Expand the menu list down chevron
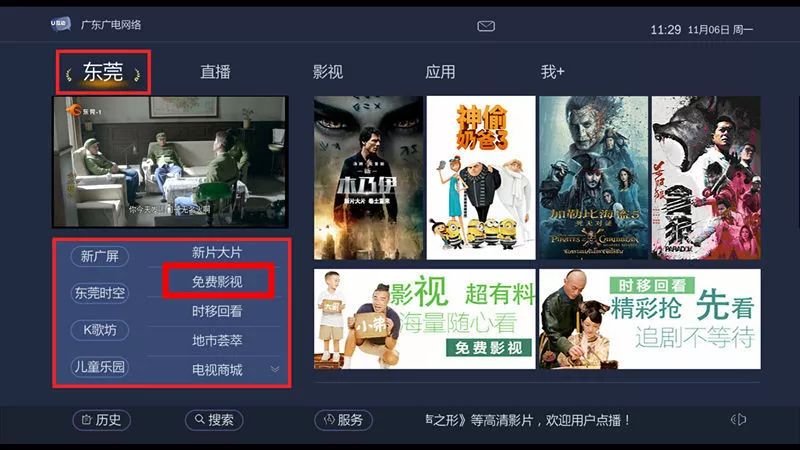This screenshot has width=800, height=450. click(x=275, y=369)
